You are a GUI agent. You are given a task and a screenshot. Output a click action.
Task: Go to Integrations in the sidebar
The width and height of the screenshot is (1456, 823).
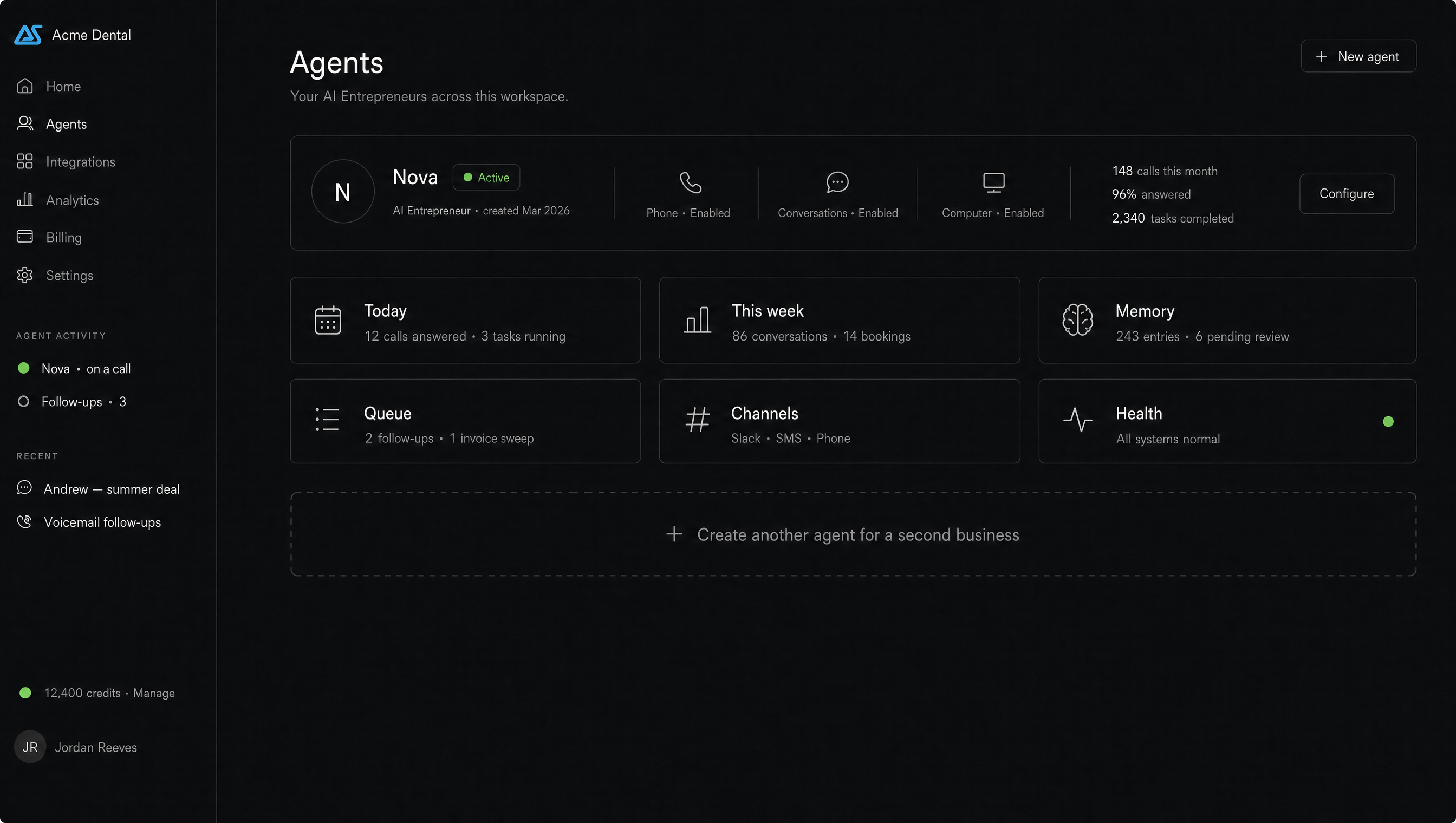coord(80,162)
